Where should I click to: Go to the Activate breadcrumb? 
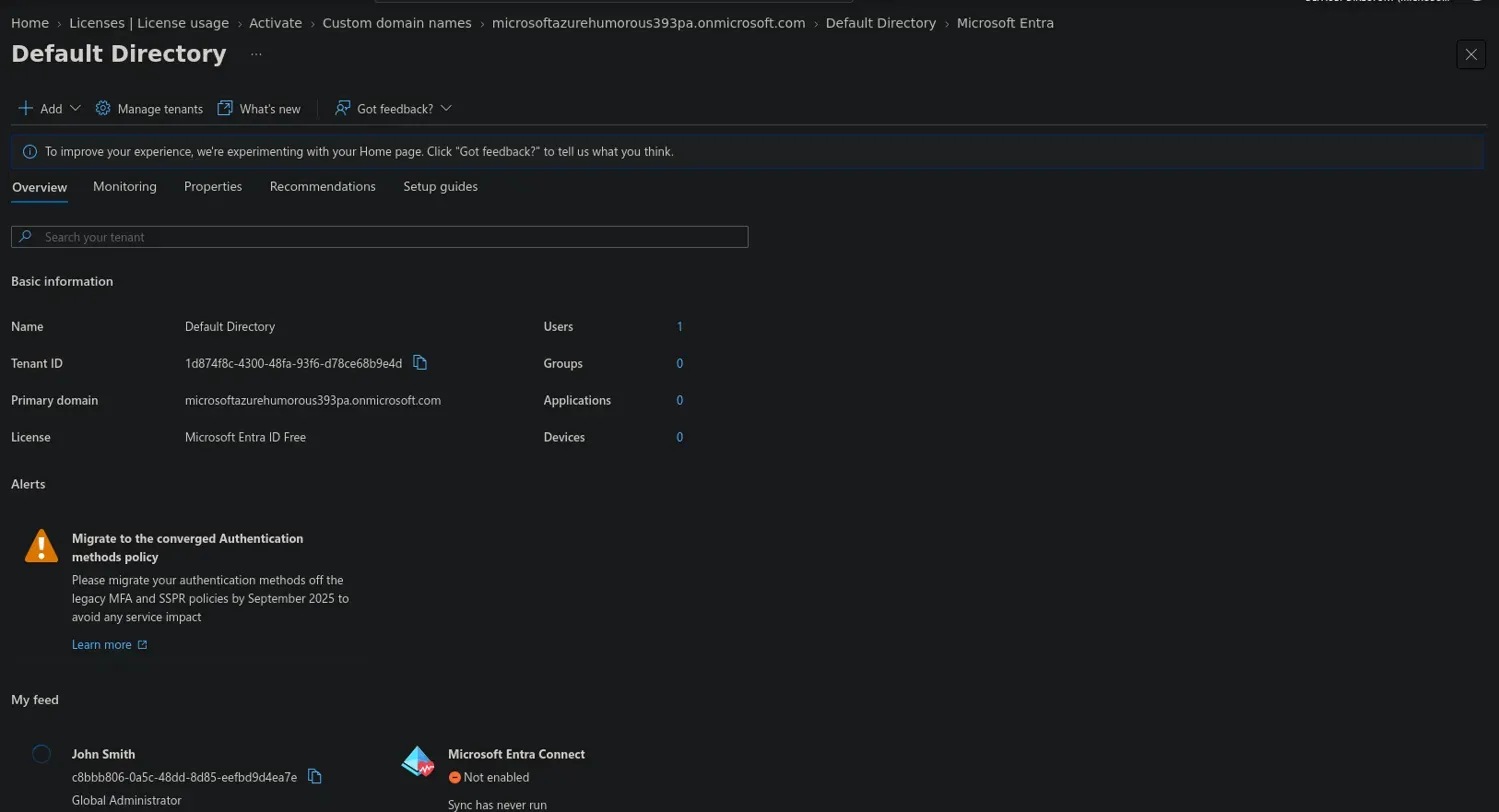click(x=275, y=23)
